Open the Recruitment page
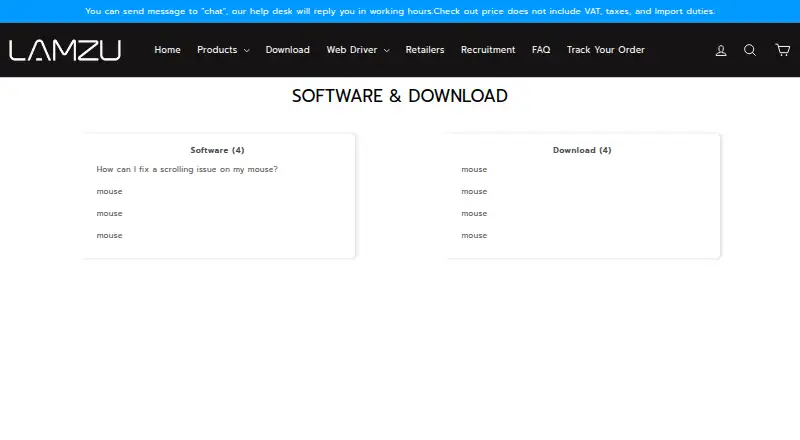This screenshot has height=440, width=800. pos(488,50)
